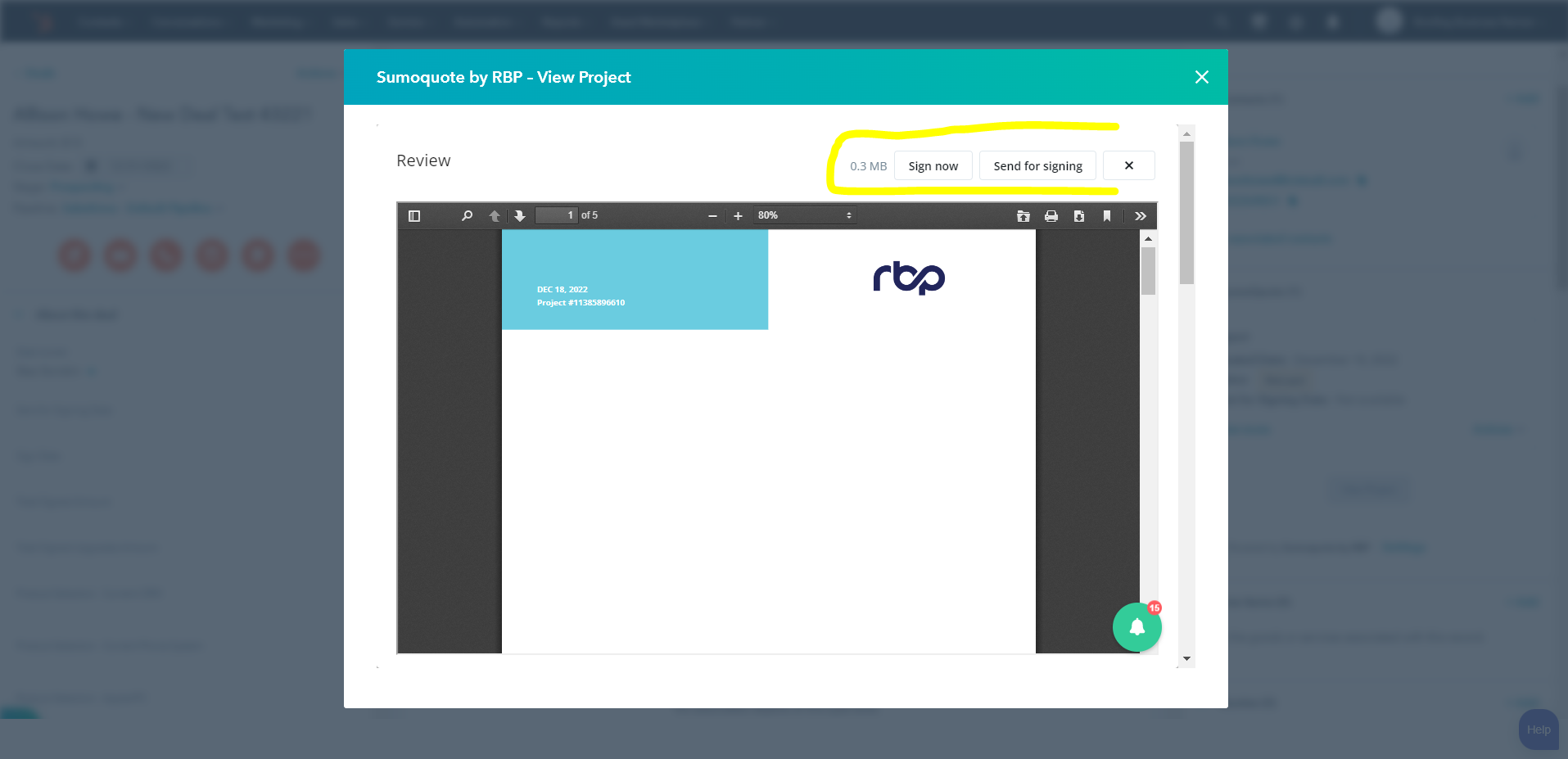Click up arrow of PDF scrollbar

point(1149,238)
